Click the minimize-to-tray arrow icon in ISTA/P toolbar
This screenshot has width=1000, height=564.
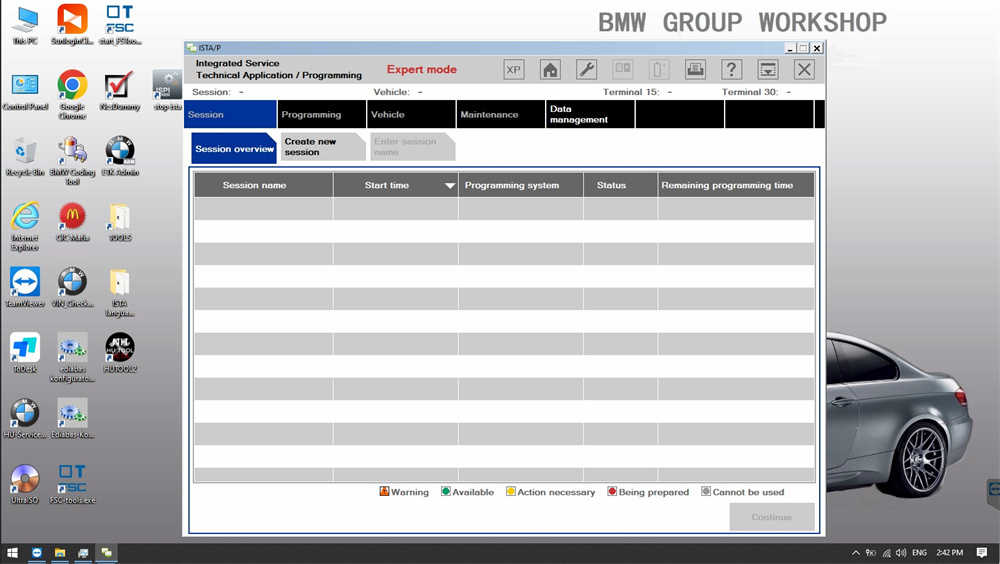click(768, 70)
